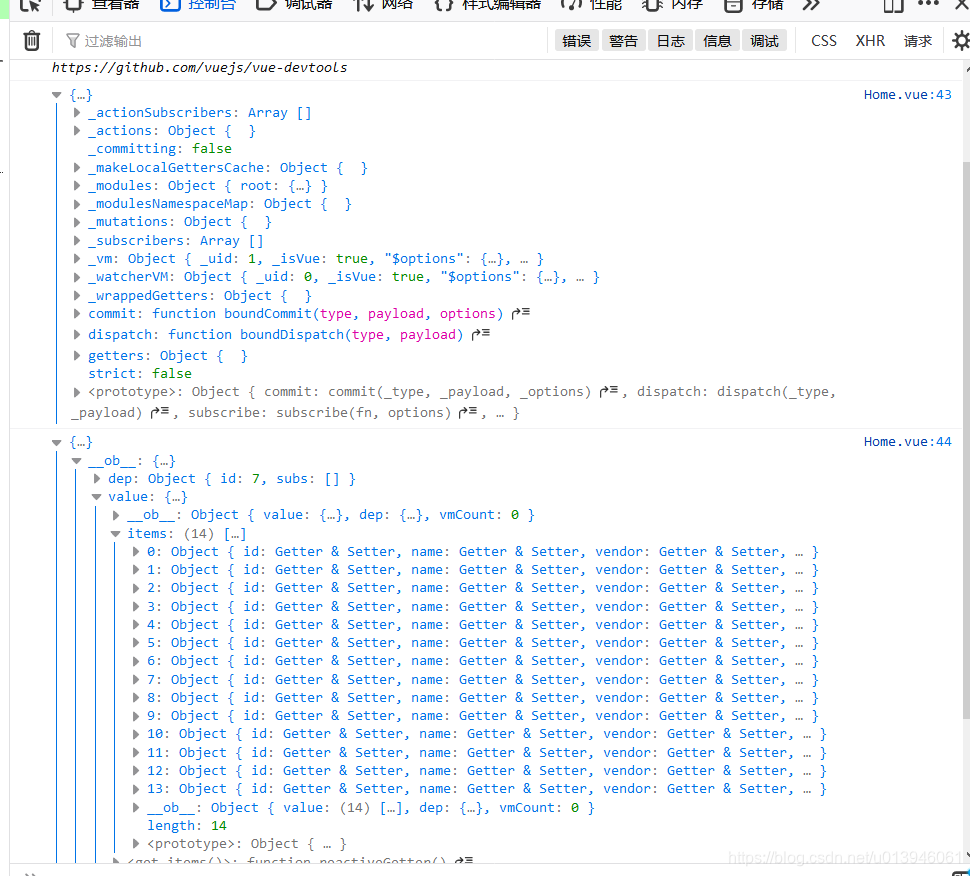The width and height of the screenshot is (970, 876).
Task: Switch to the 调试器 (Debugger) tab
Action: tap(295, 5)
